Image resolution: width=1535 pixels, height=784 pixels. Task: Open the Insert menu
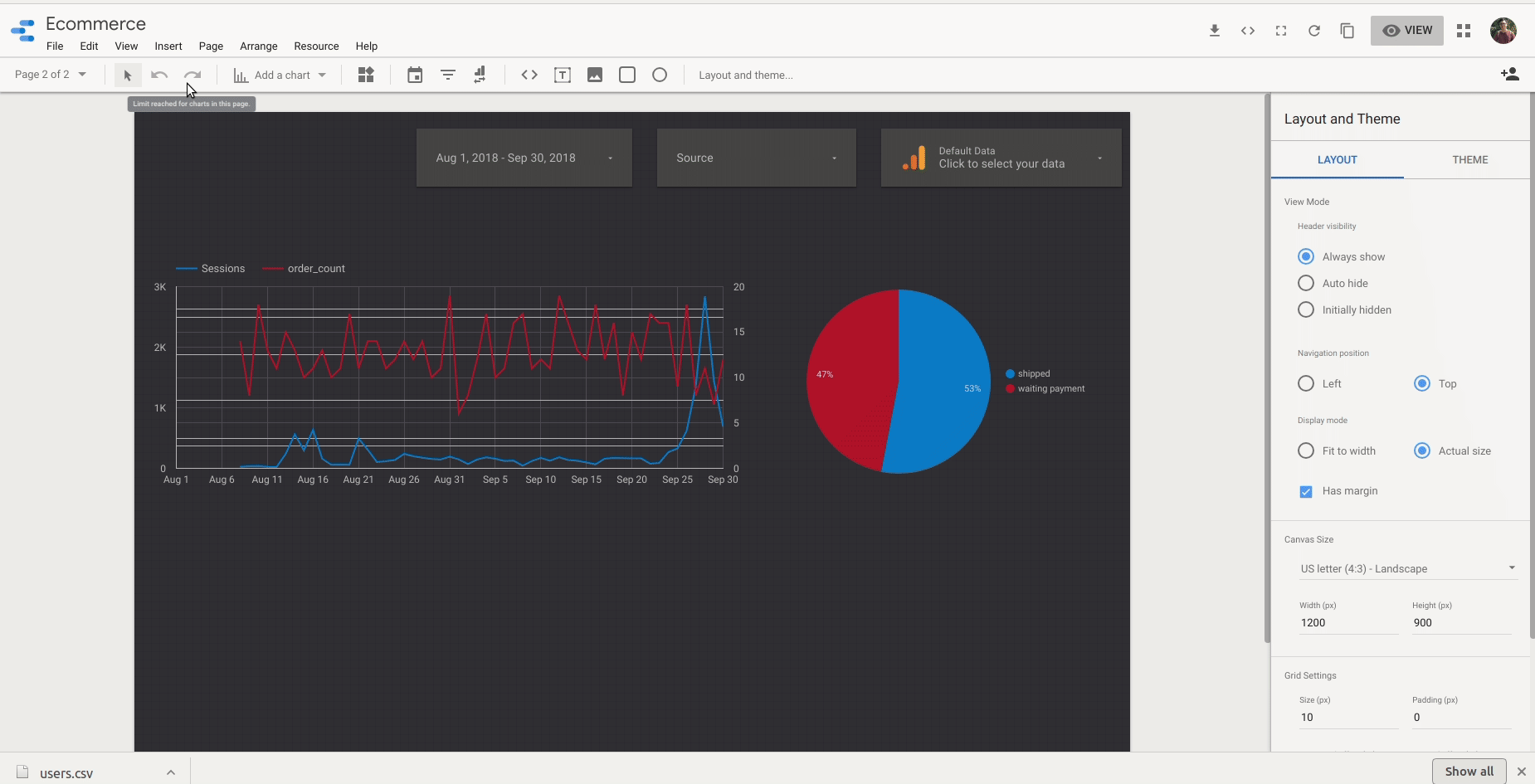[168, 46]
